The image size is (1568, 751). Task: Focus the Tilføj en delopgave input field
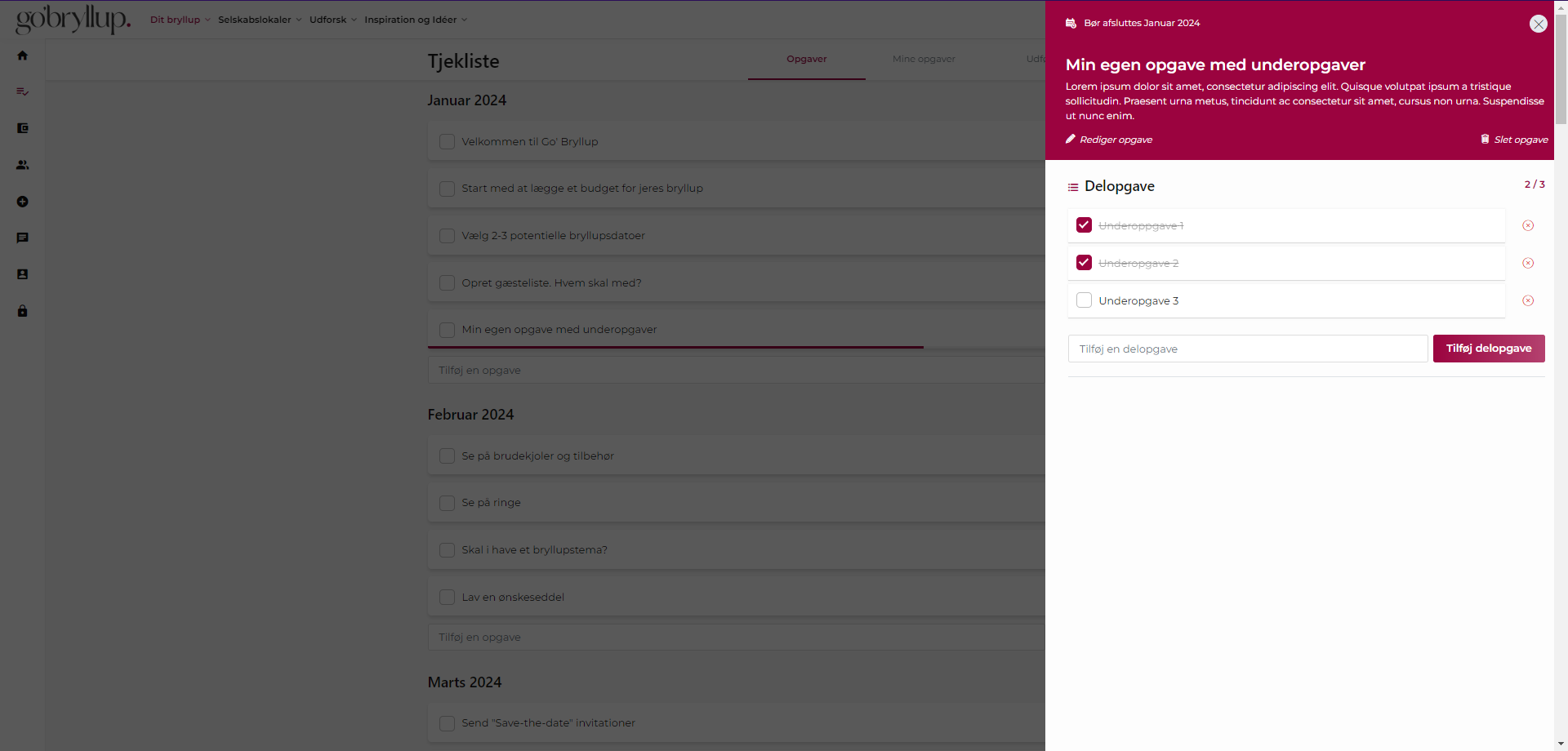[1247, 349]
